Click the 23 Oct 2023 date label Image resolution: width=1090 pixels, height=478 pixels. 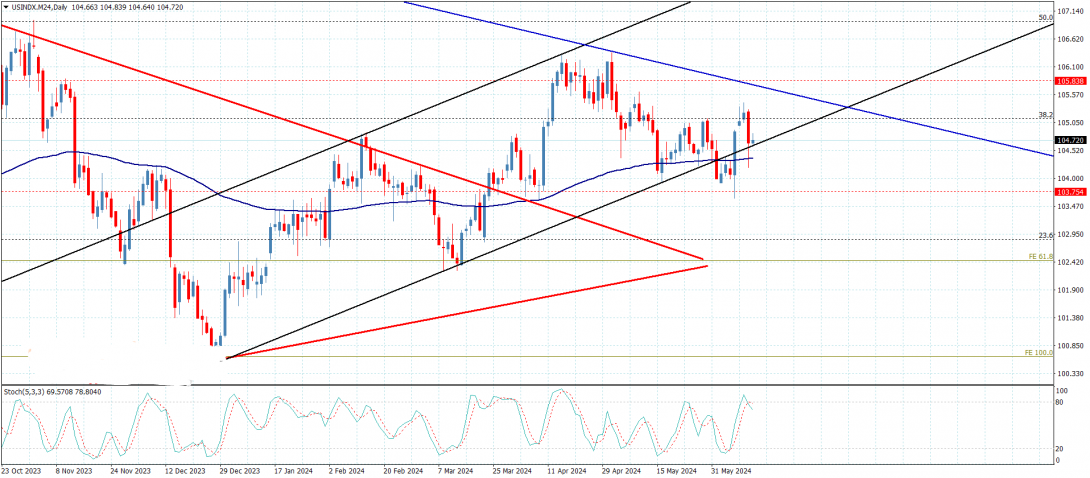click(22, 470)
